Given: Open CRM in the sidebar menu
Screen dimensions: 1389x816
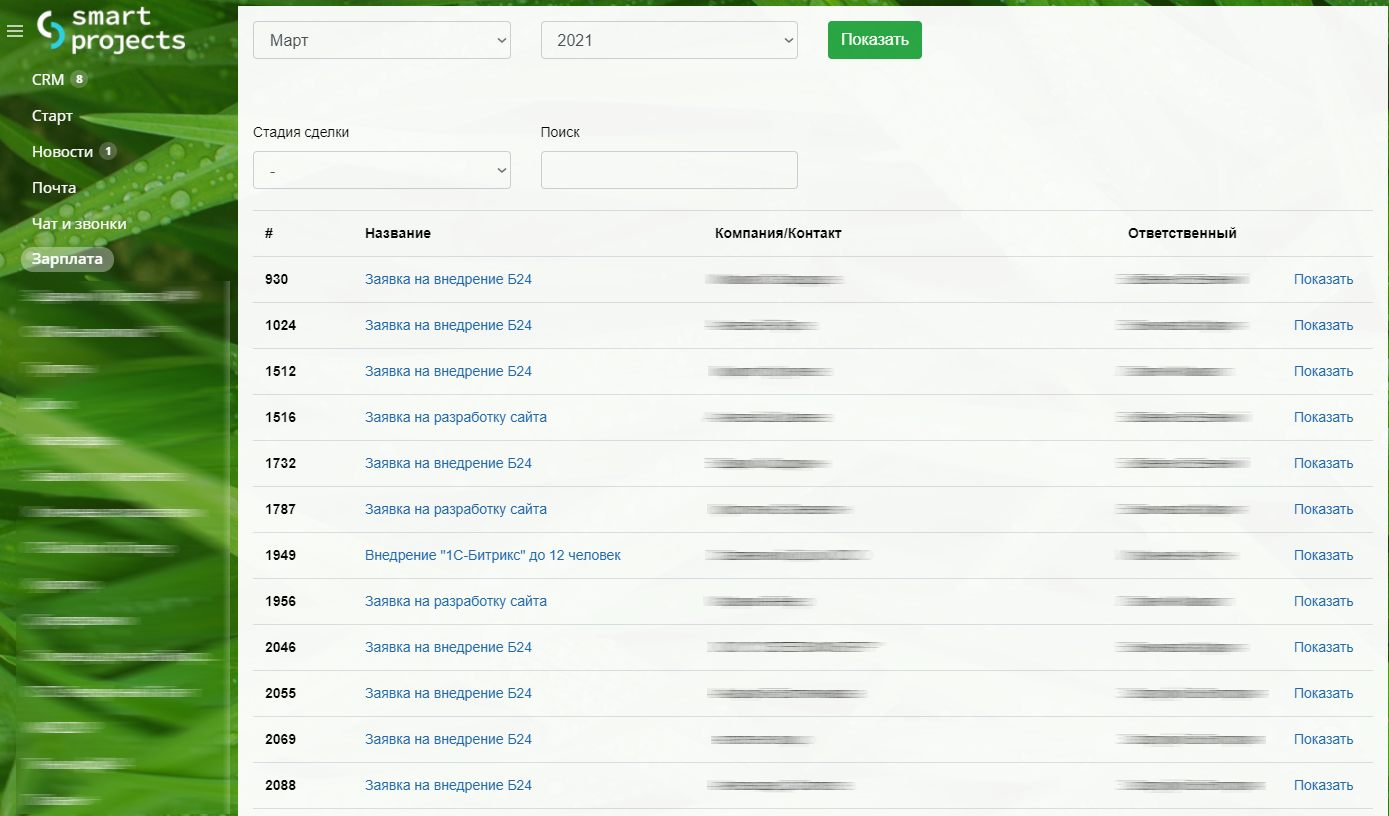Looking at the screenshot, I should pos(47,80).
